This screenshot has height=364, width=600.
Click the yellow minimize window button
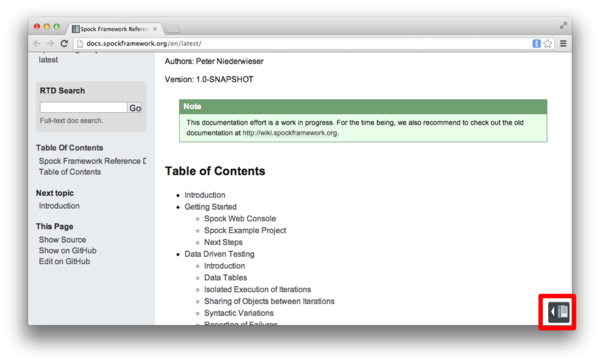pos(47,26)
